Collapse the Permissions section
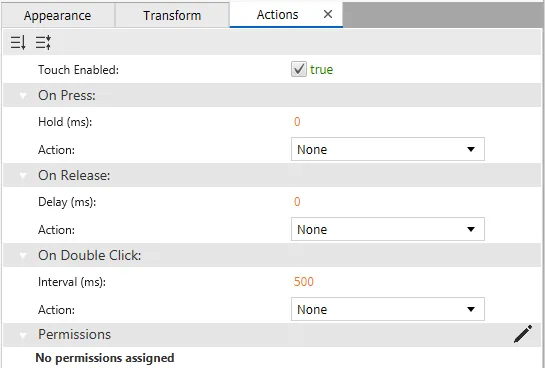Viewport: 545px width, 368px height. point(23,335)
